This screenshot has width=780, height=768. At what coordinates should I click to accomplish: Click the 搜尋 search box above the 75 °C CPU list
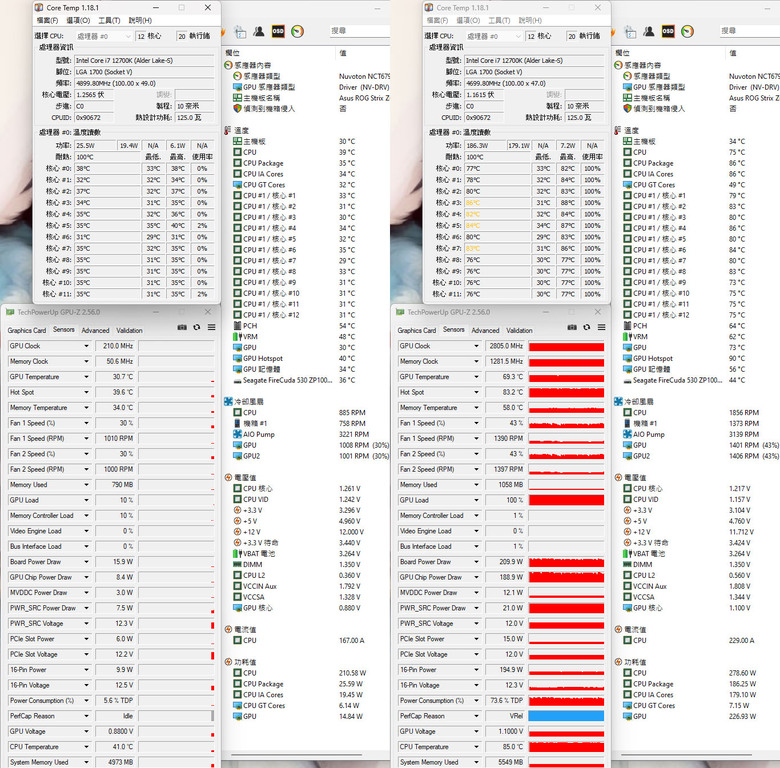750,31
